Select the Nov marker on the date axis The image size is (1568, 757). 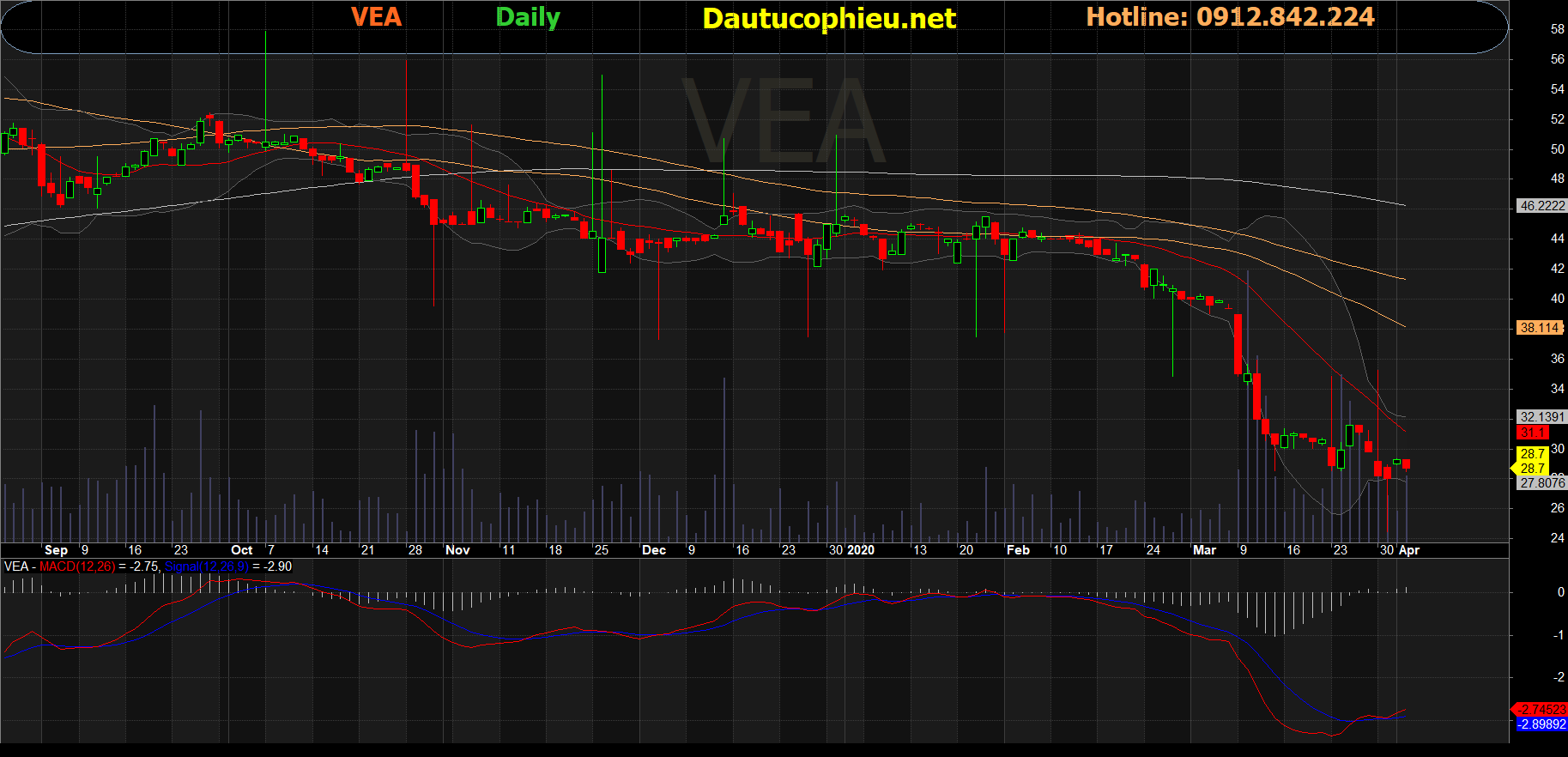(x=457, y=550)
